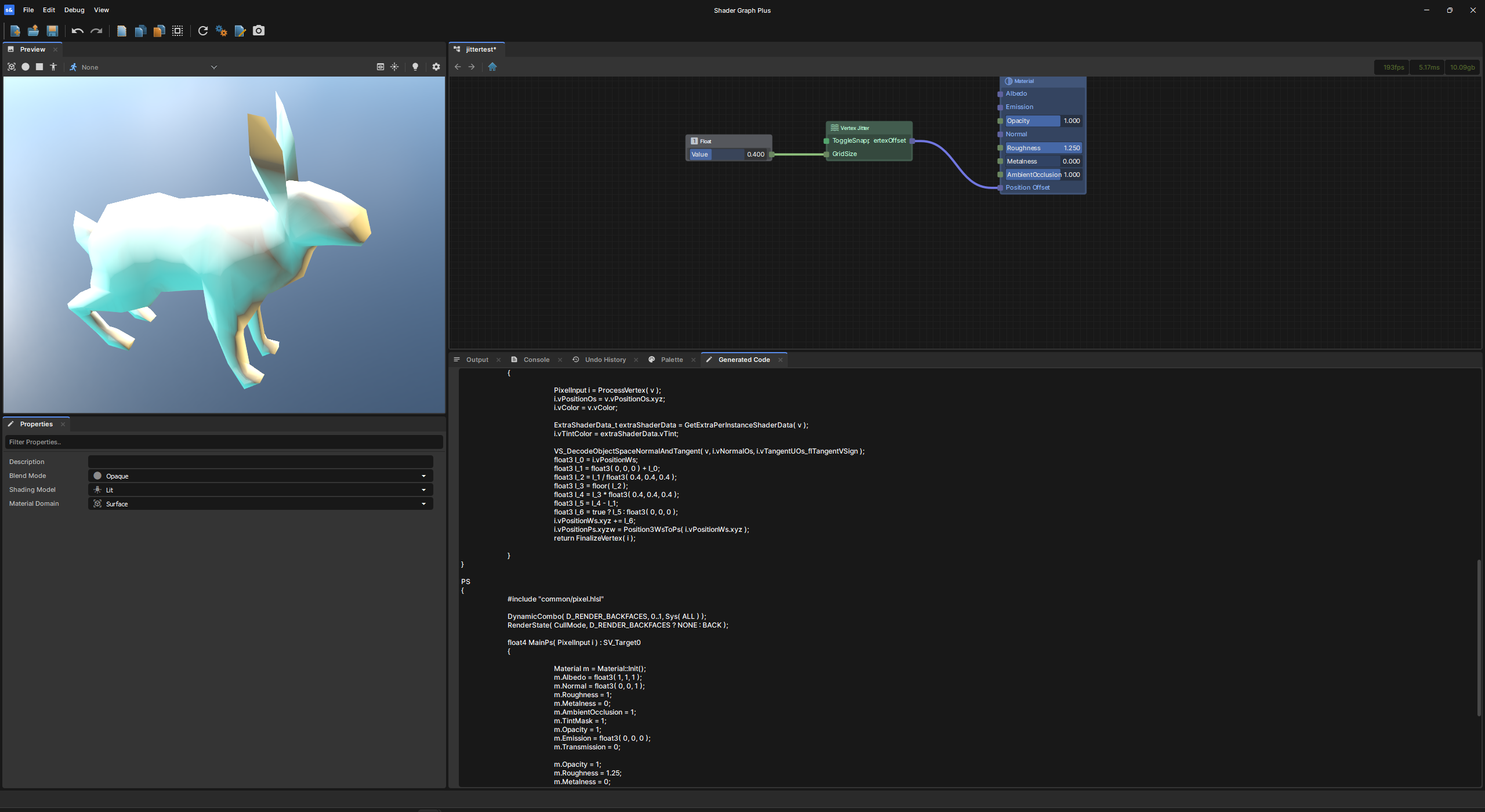Click the Material node header icon
The height and width of the screenshot is (812, 1485).
(x=1009, y=81)
